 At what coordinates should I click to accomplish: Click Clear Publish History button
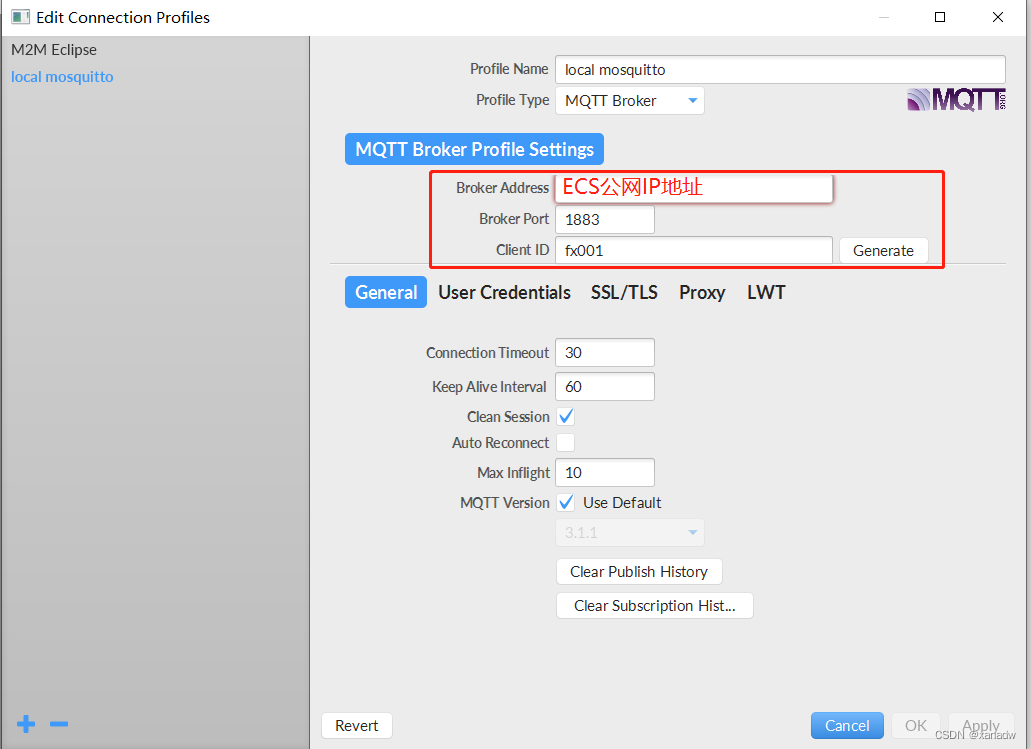coord(639,571)
